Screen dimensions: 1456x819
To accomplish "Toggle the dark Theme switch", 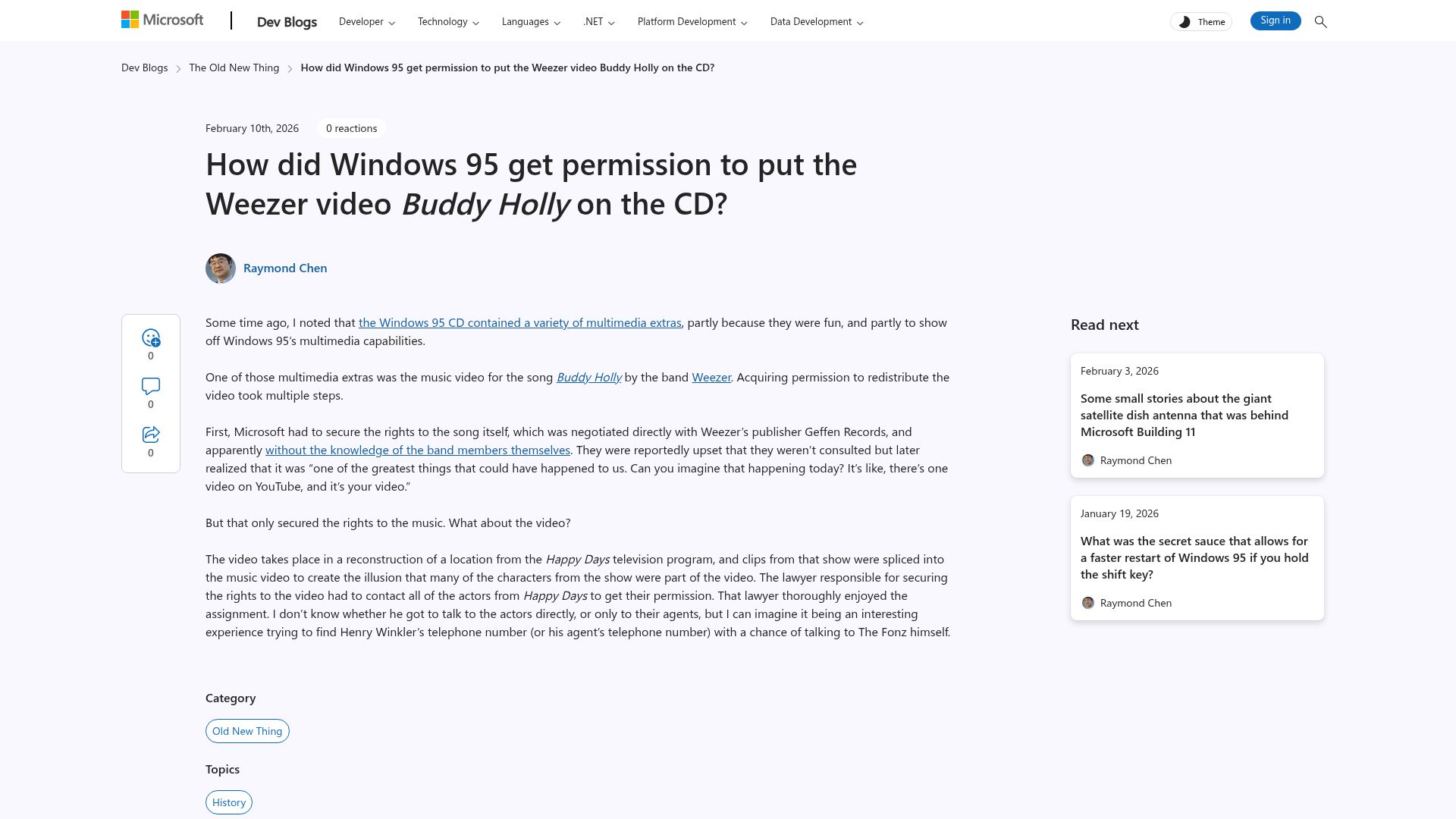I will coord(1201,22).
